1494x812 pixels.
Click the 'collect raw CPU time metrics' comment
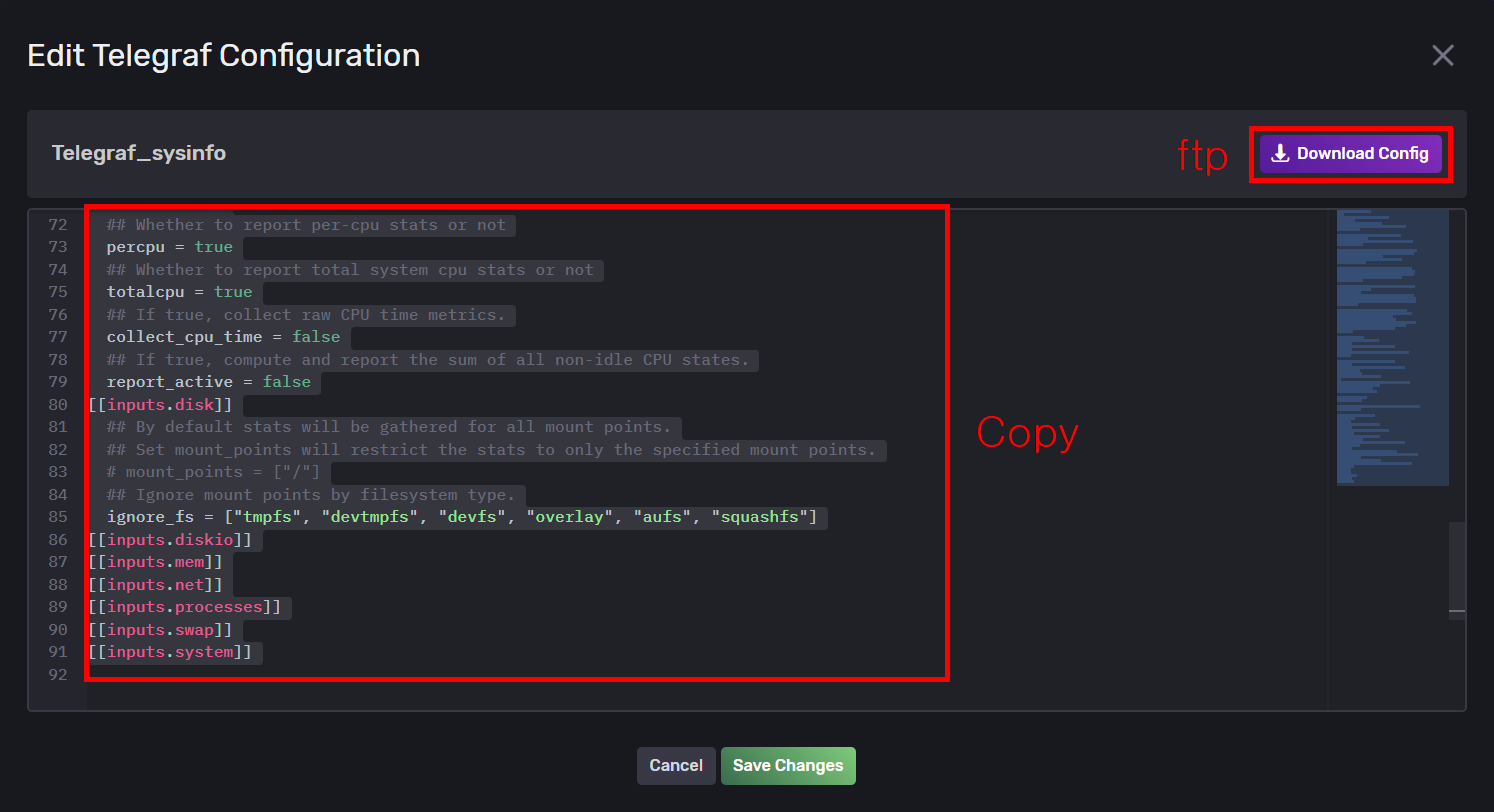coord(306,315)
